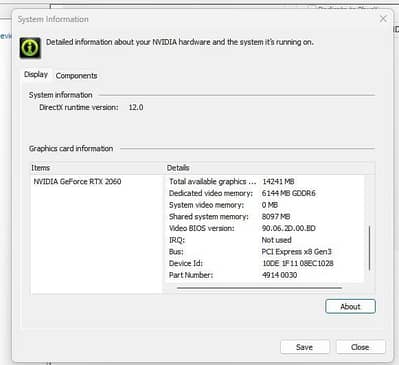Click the value Not used
Screen dimensions: 399x365
point(277,240)
